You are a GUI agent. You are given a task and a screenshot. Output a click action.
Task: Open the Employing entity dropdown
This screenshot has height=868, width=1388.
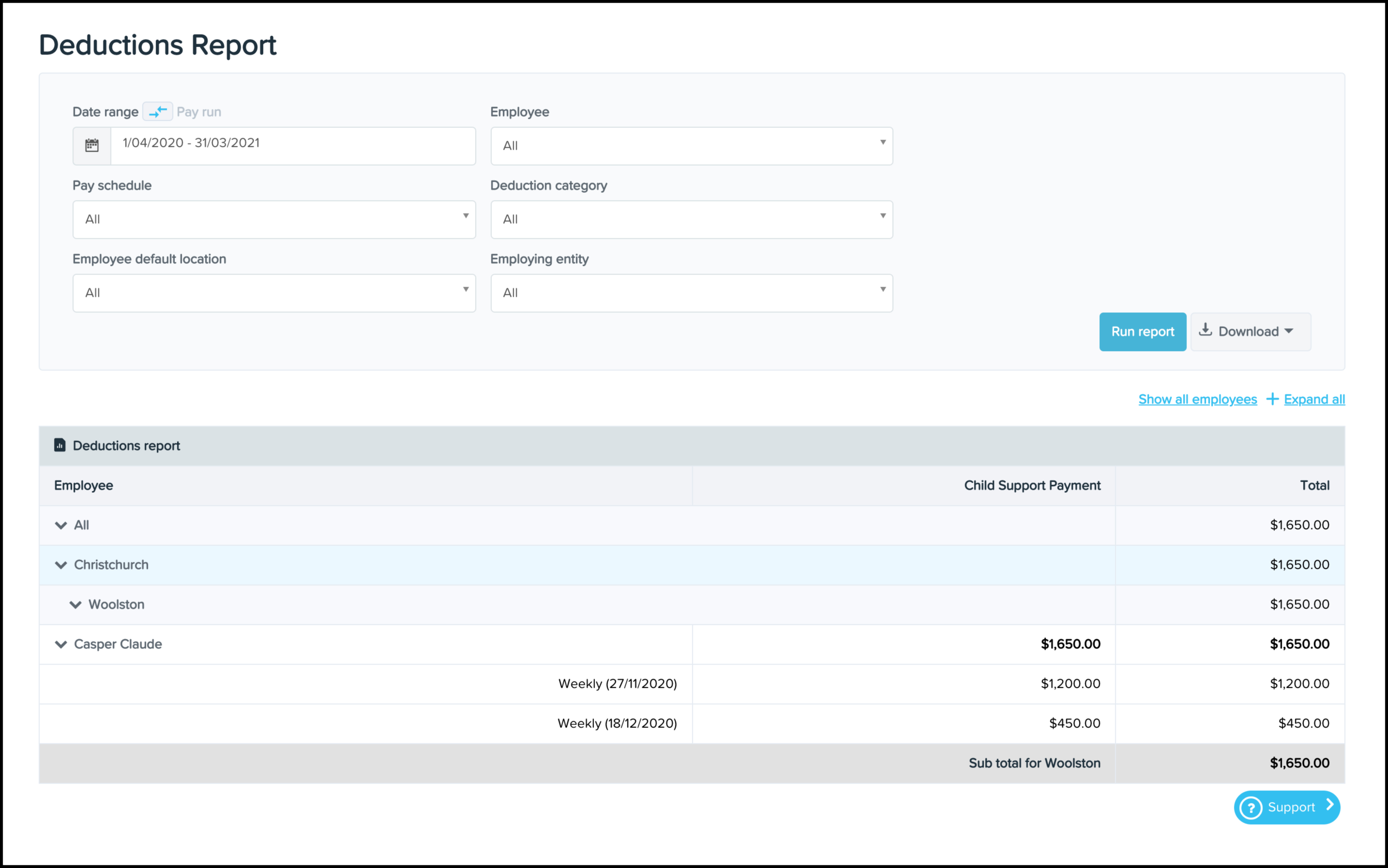coord(692,293)
